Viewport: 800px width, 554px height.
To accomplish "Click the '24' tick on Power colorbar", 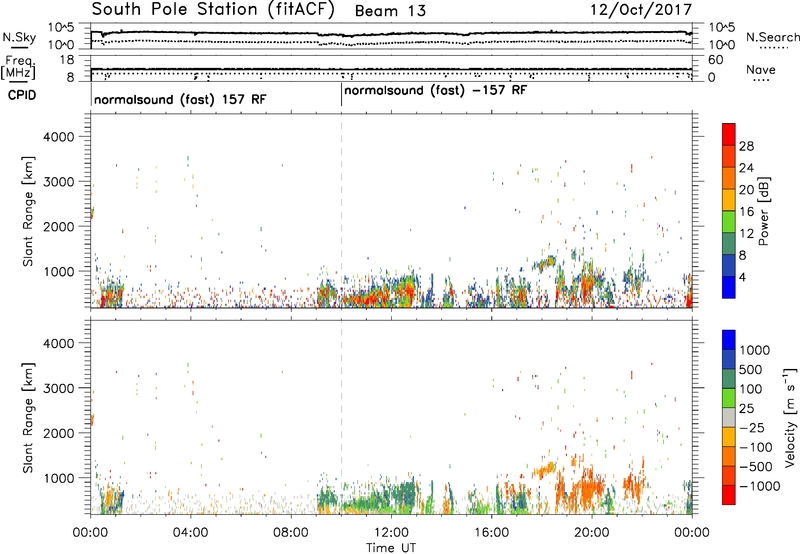I will 746,168.
